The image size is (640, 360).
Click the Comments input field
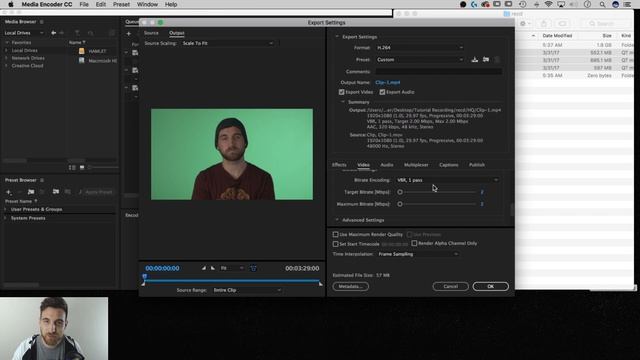[x=438, y=71]
